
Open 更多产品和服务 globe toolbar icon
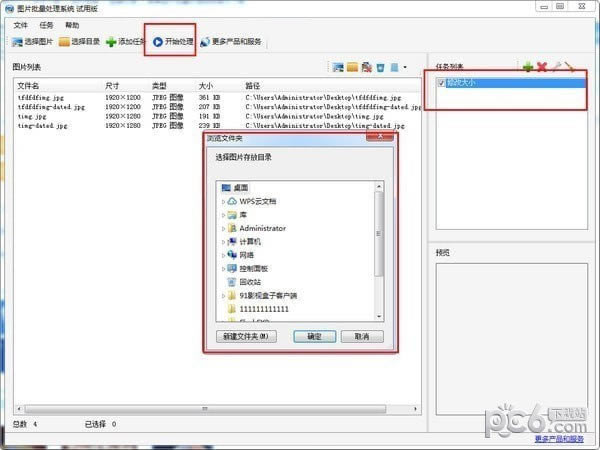tap(205, 41)
